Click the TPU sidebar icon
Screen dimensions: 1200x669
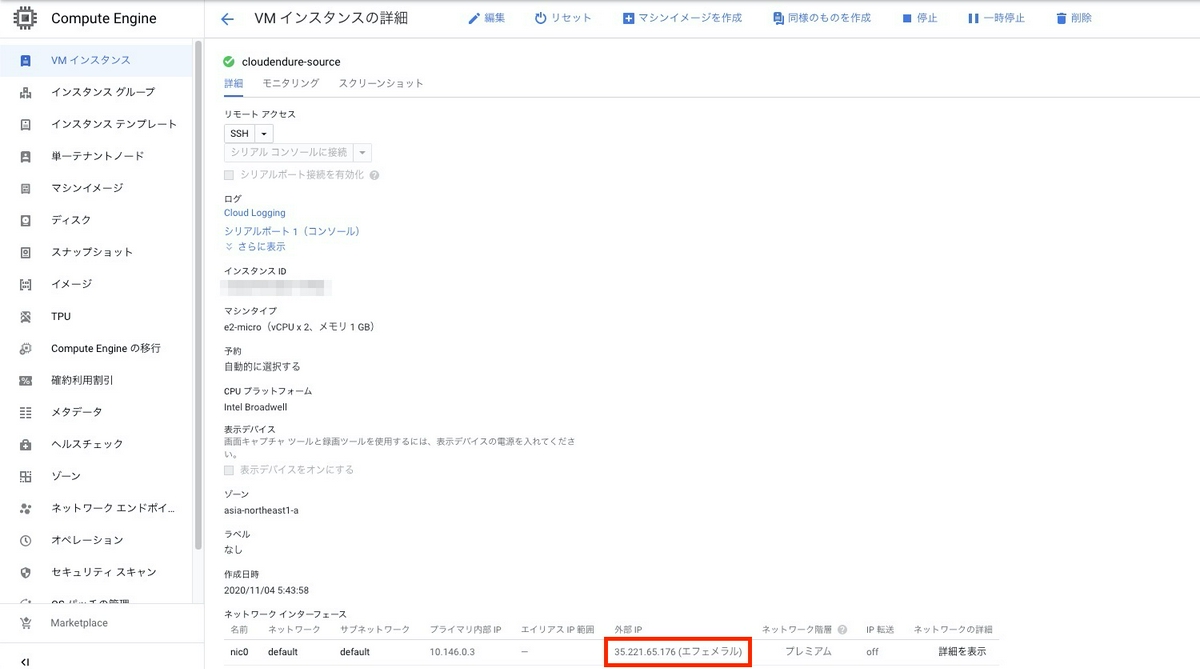(x=26, y=316)
